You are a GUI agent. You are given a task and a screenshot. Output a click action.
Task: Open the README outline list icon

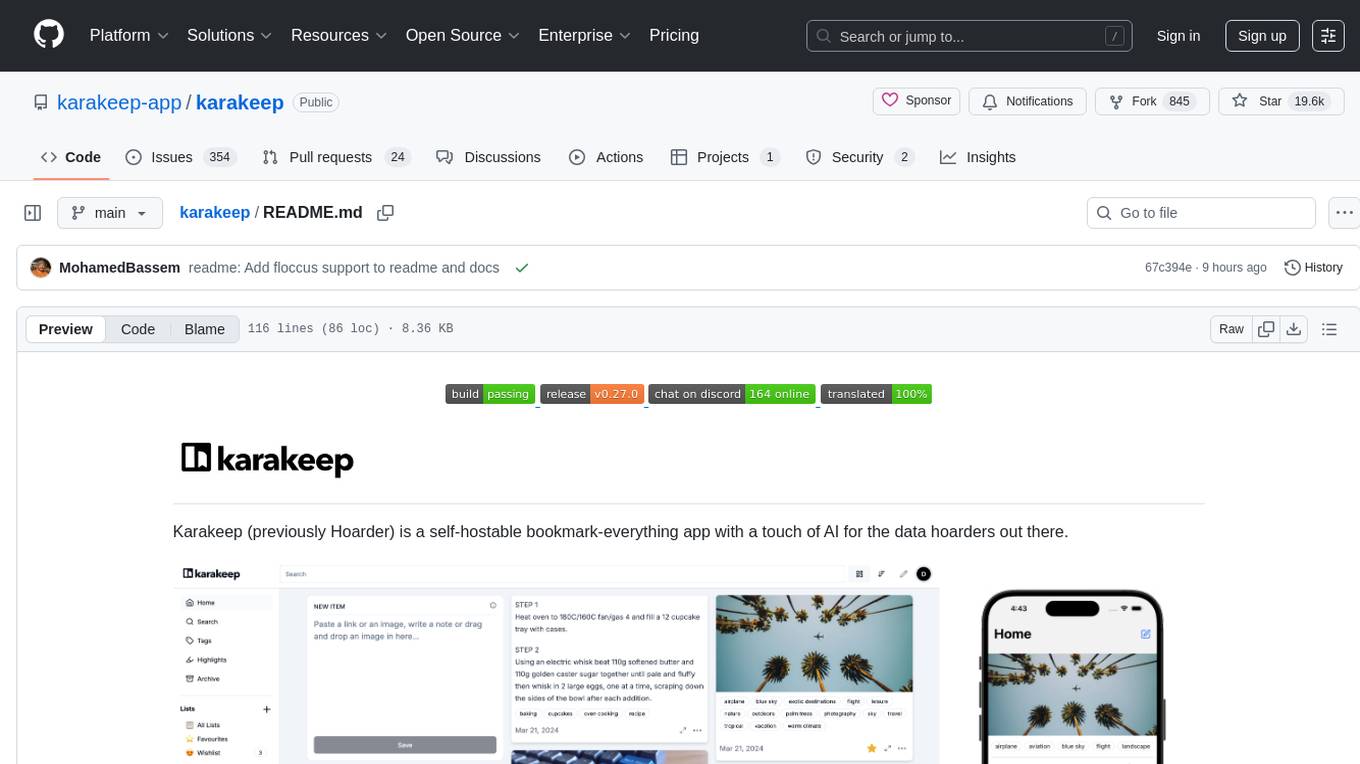pyautogui.click(x=1329, y=329)
